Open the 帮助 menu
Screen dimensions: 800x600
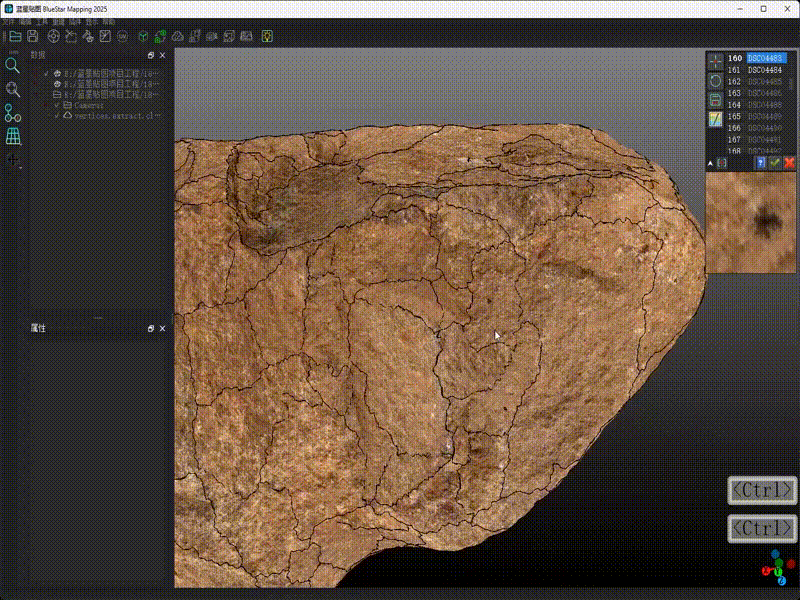(x=109, y=22)
